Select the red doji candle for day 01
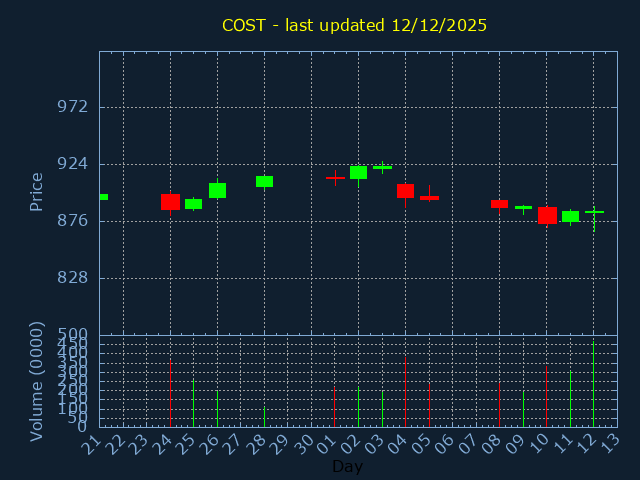The image size is (640, 480). [335, 178]
